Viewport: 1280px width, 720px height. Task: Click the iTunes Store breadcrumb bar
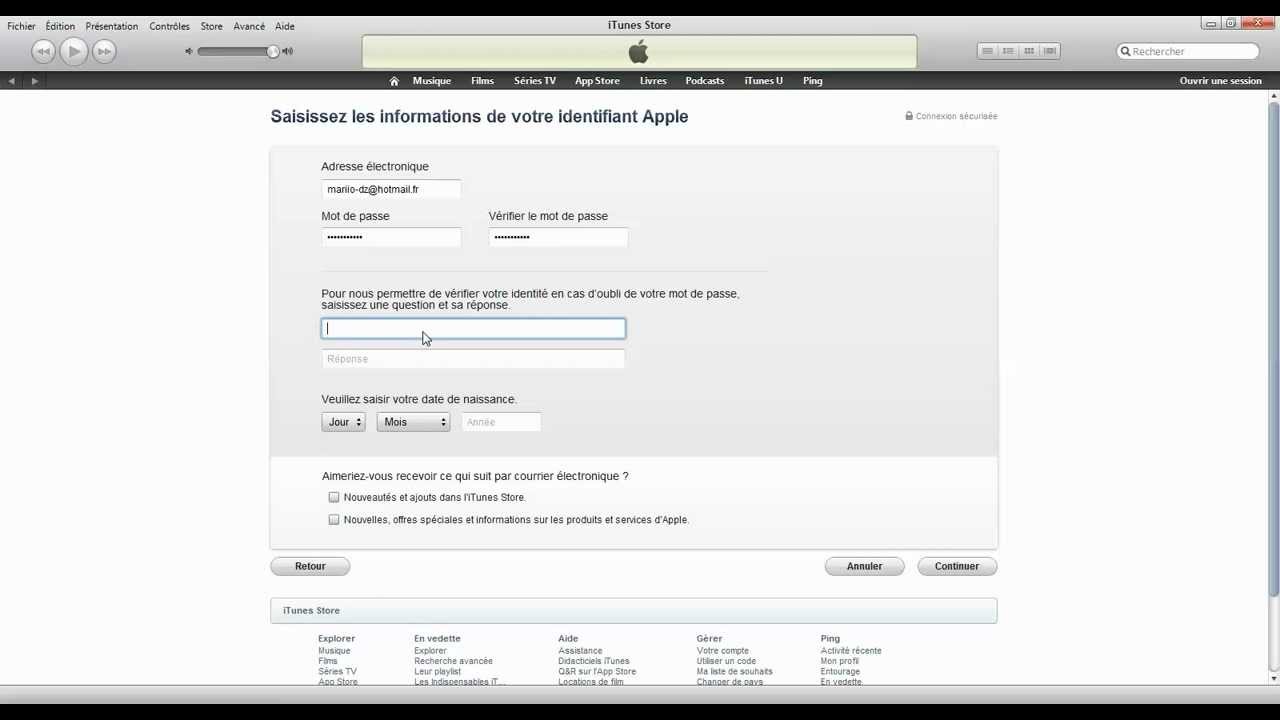pyautogui.click(x=633, y=610)
